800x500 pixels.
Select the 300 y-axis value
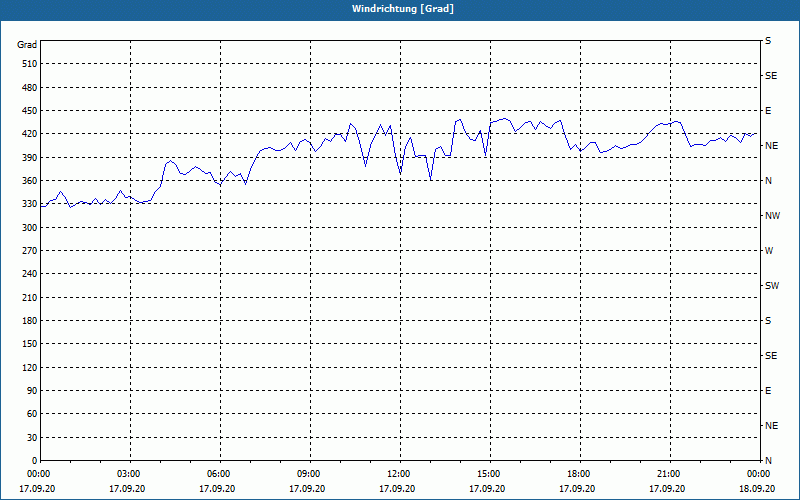point(30,228)
